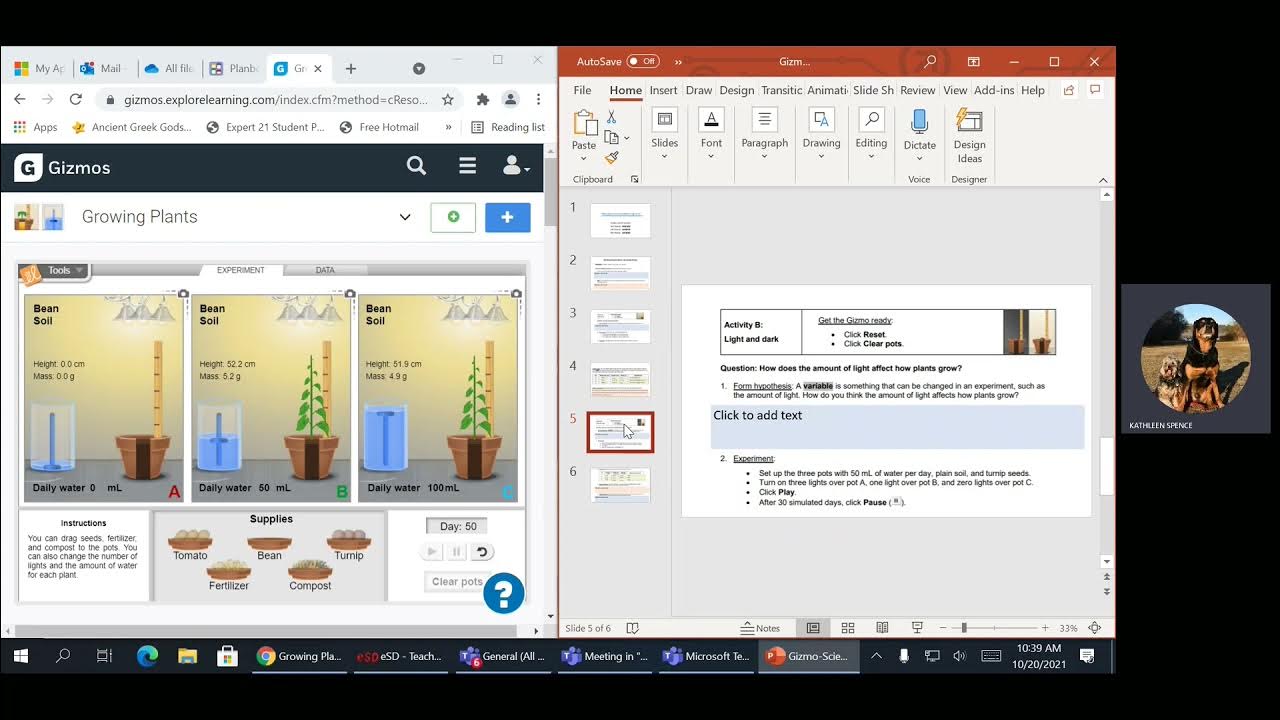This screenshot has height=720, width=1280.
Task: Reload the page in Chrome
Action: (75, 99)
